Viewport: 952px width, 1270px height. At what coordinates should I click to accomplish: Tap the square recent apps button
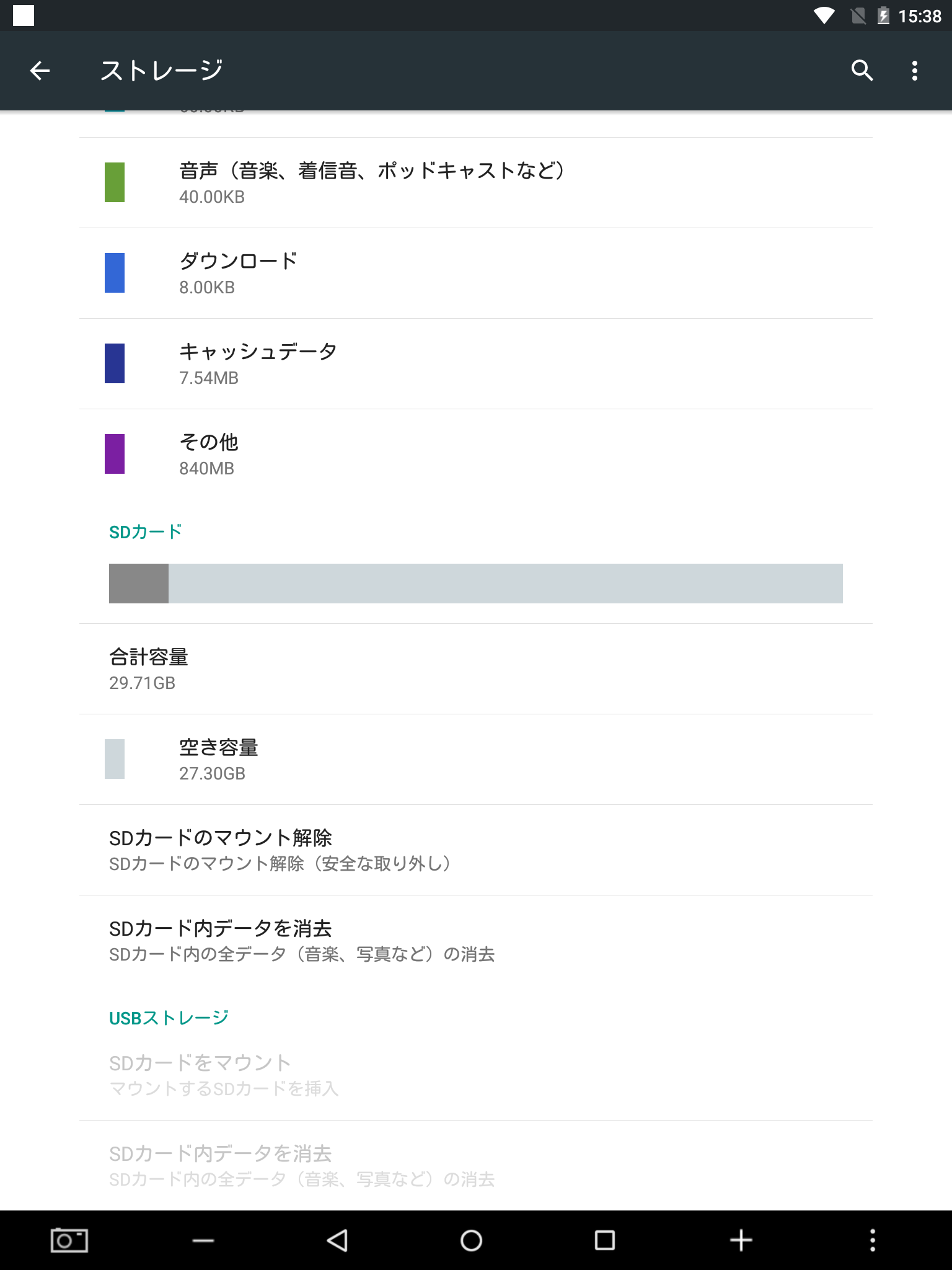(605, 1240)
